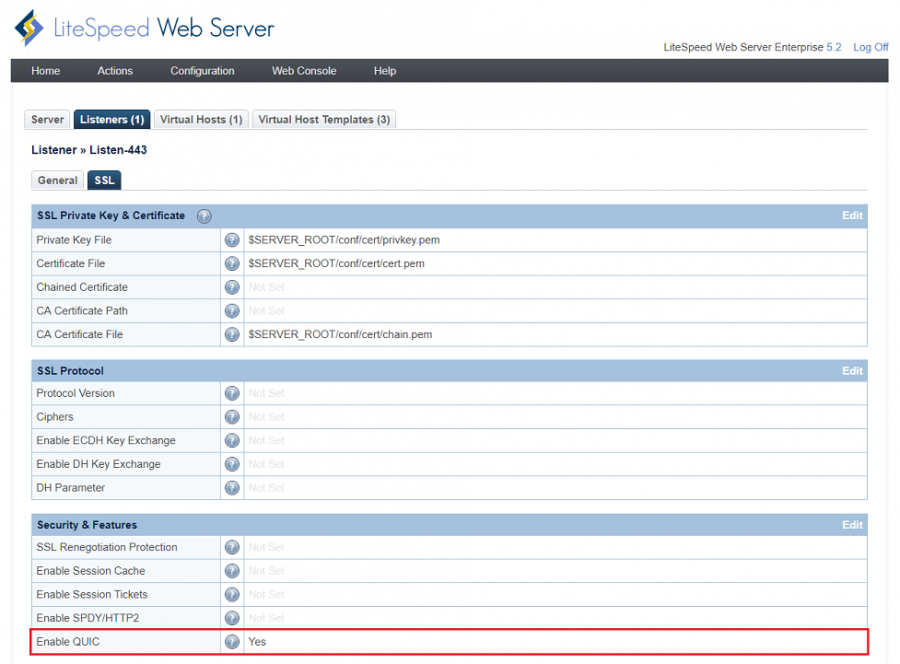Click the Protocol Version label

(x=75, y=393)
